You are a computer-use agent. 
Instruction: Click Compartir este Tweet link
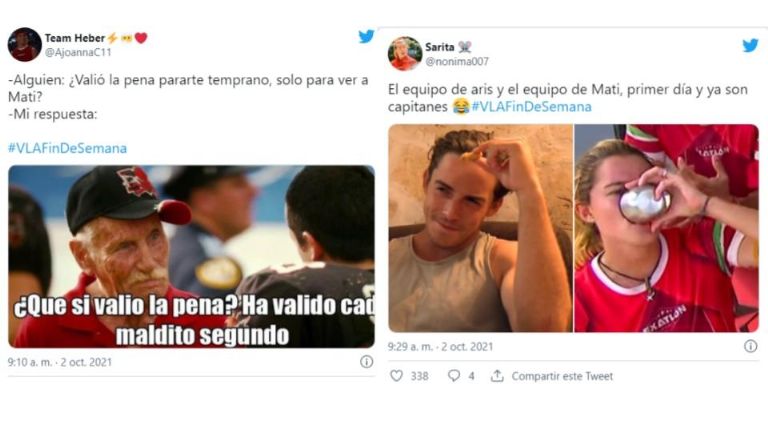[x=562, y=376]
